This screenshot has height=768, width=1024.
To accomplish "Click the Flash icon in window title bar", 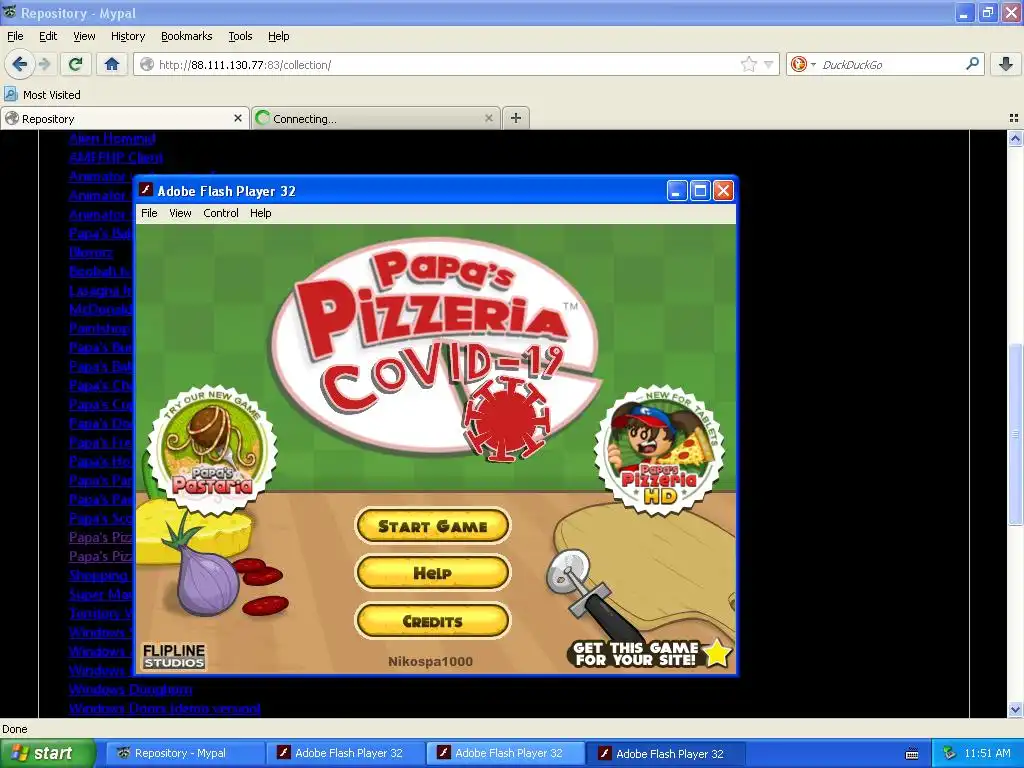I will click(x=146, y=190).
